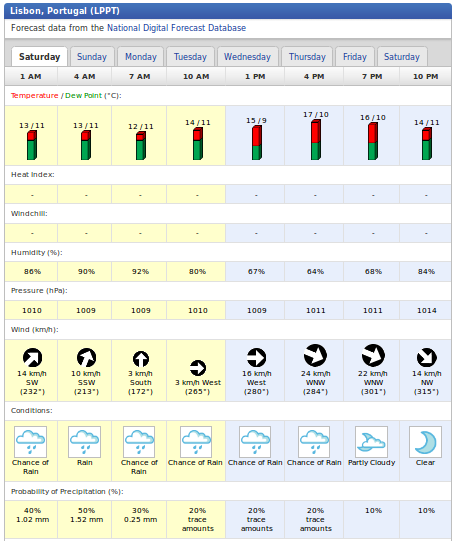Click the 10 PM Clear moon icon
458x541 pixels.
(x=425, y=442)
